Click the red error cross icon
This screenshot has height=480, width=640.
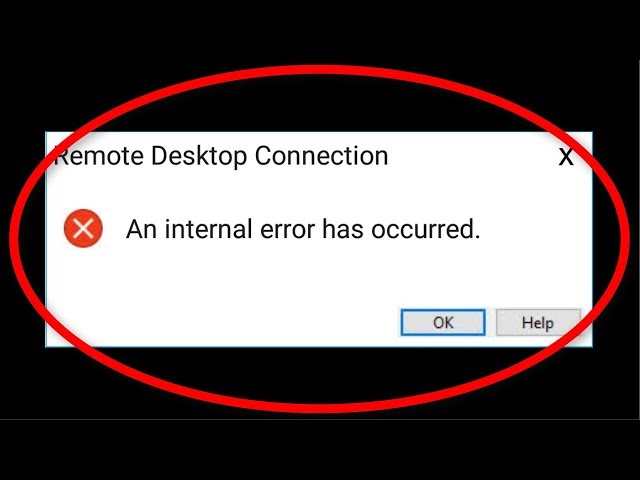pos(83,228)
